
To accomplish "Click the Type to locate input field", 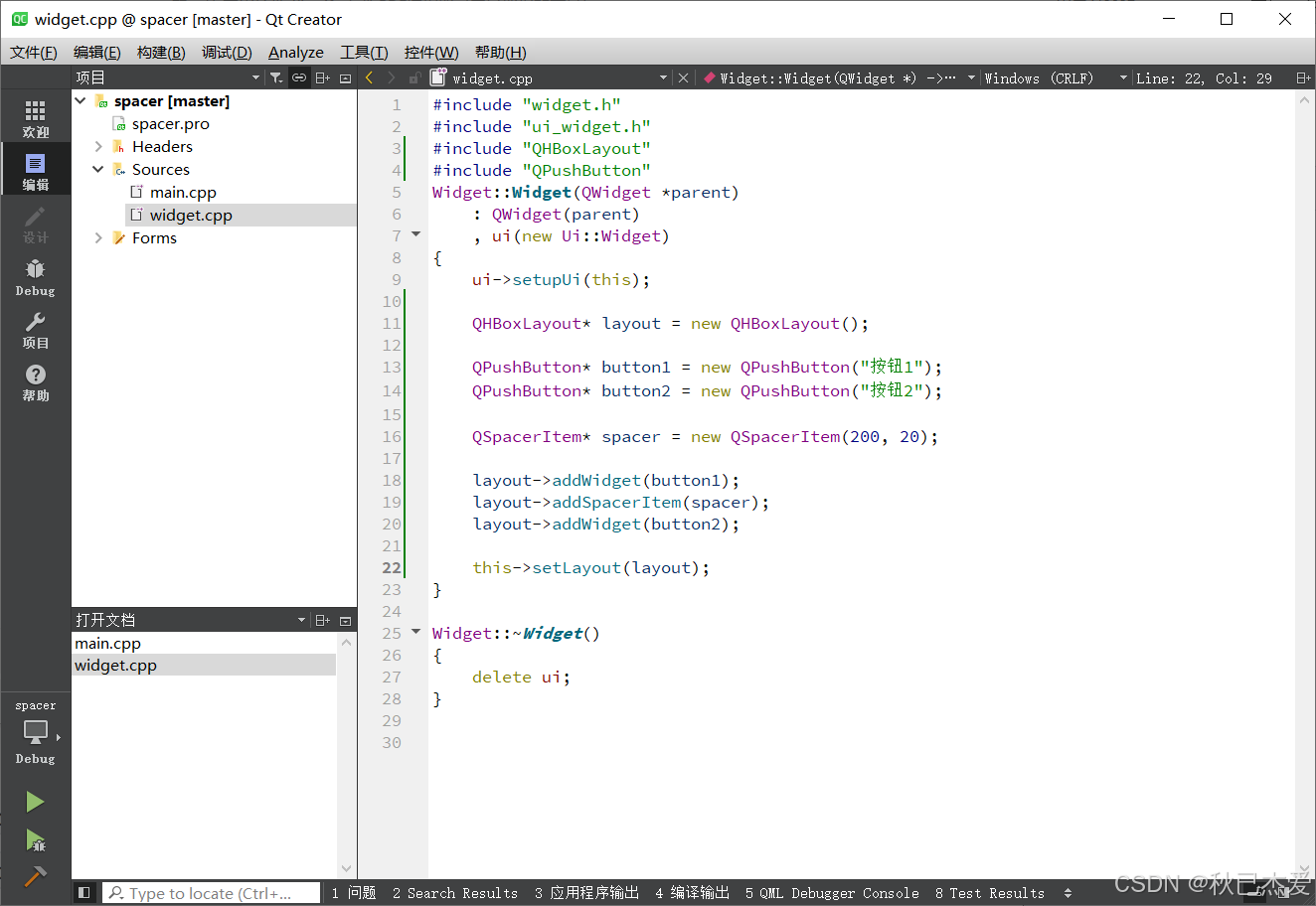I will 209,892.
